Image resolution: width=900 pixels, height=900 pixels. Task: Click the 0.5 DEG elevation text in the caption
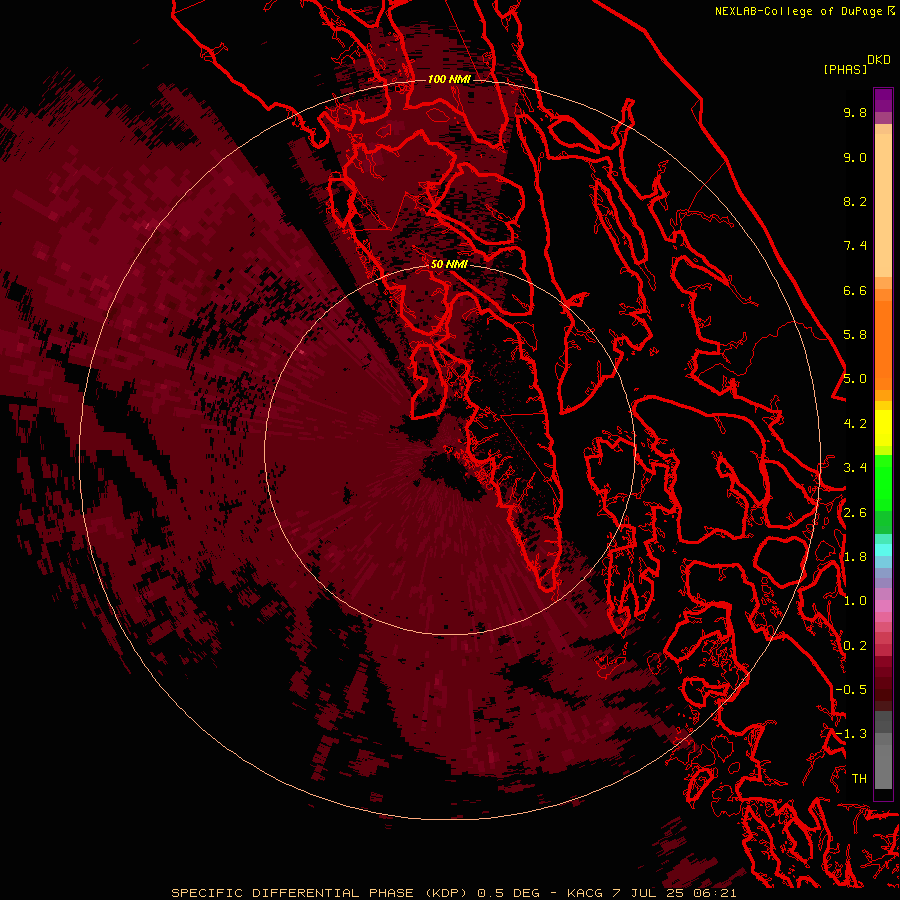coord(509,893)
